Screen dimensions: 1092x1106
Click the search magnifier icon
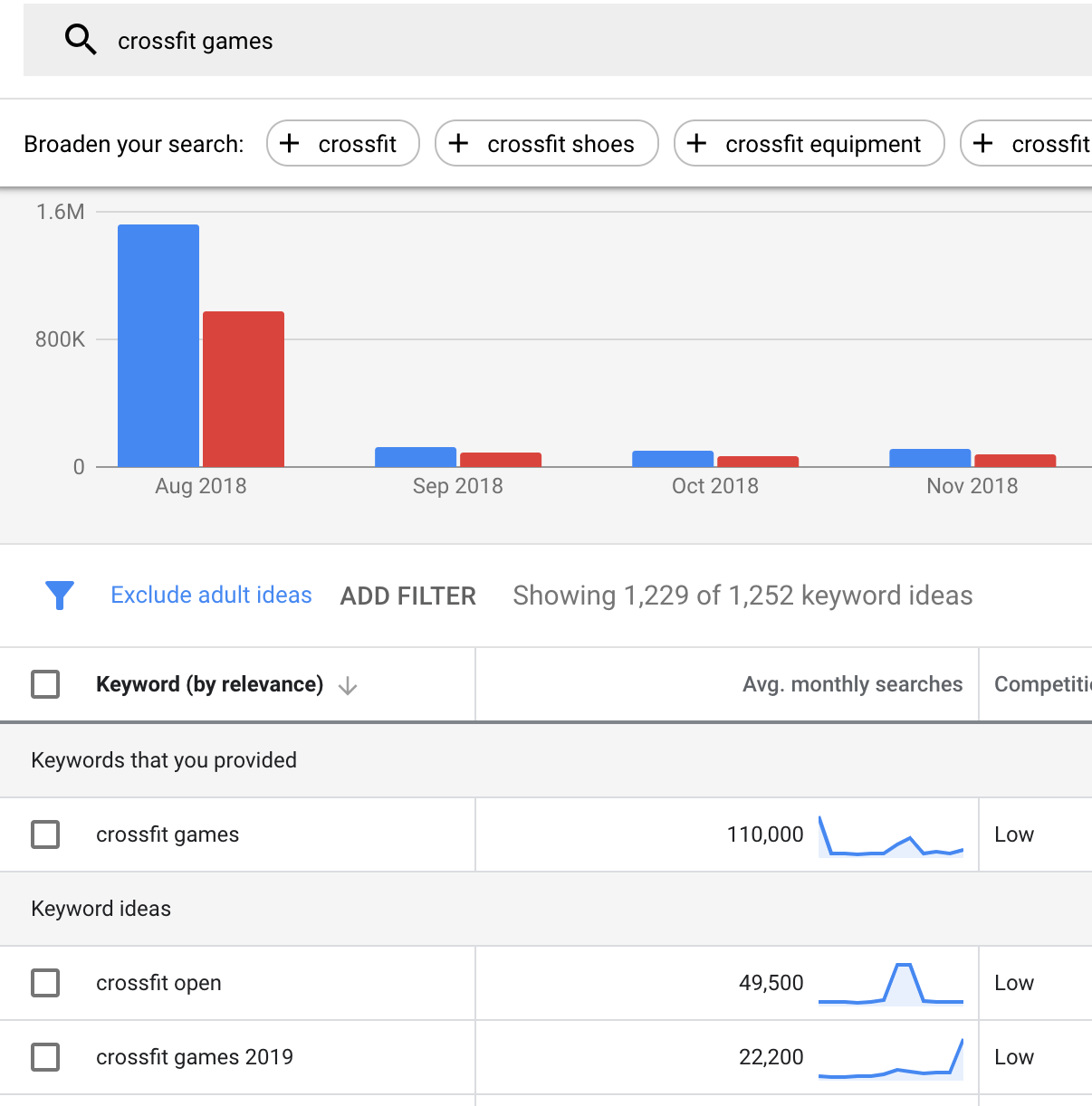(x=81, y=40)
